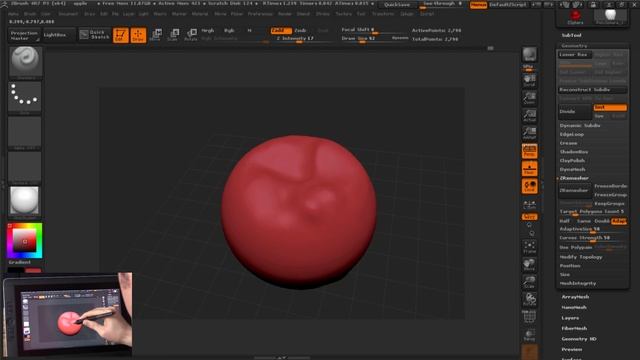
Task: Select the Rotate transform tool in top shelf
Action: coord(190,35)
